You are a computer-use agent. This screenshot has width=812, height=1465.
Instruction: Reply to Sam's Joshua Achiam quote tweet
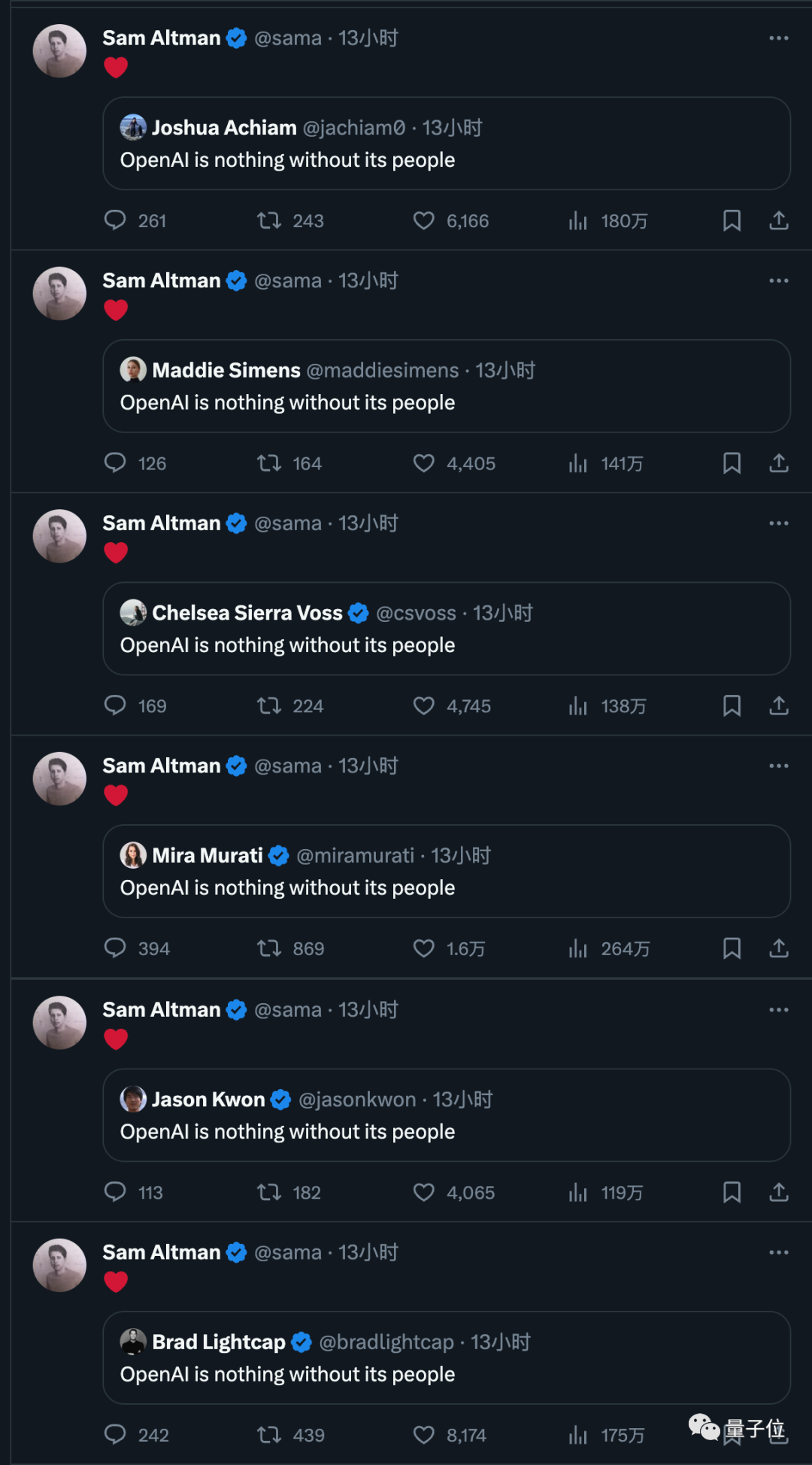coord(115,220)
